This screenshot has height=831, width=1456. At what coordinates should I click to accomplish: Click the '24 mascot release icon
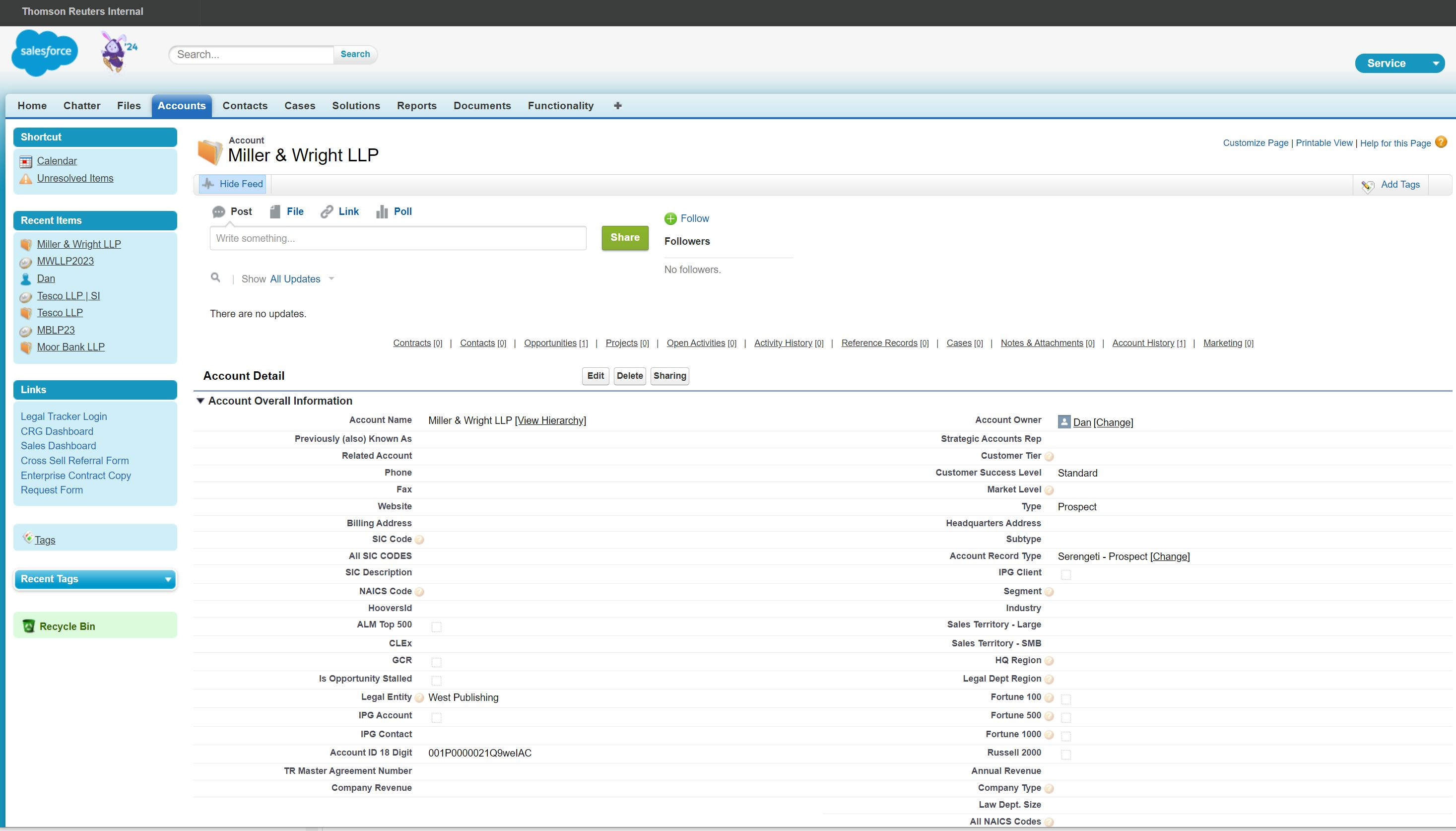pos(119,53)
